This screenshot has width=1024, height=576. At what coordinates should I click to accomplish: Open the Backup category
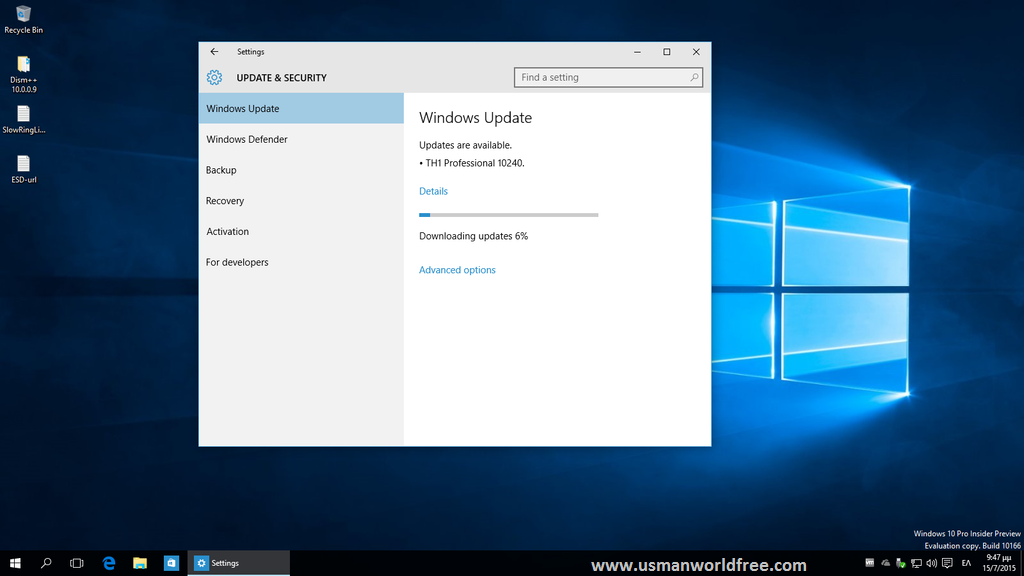301,170
